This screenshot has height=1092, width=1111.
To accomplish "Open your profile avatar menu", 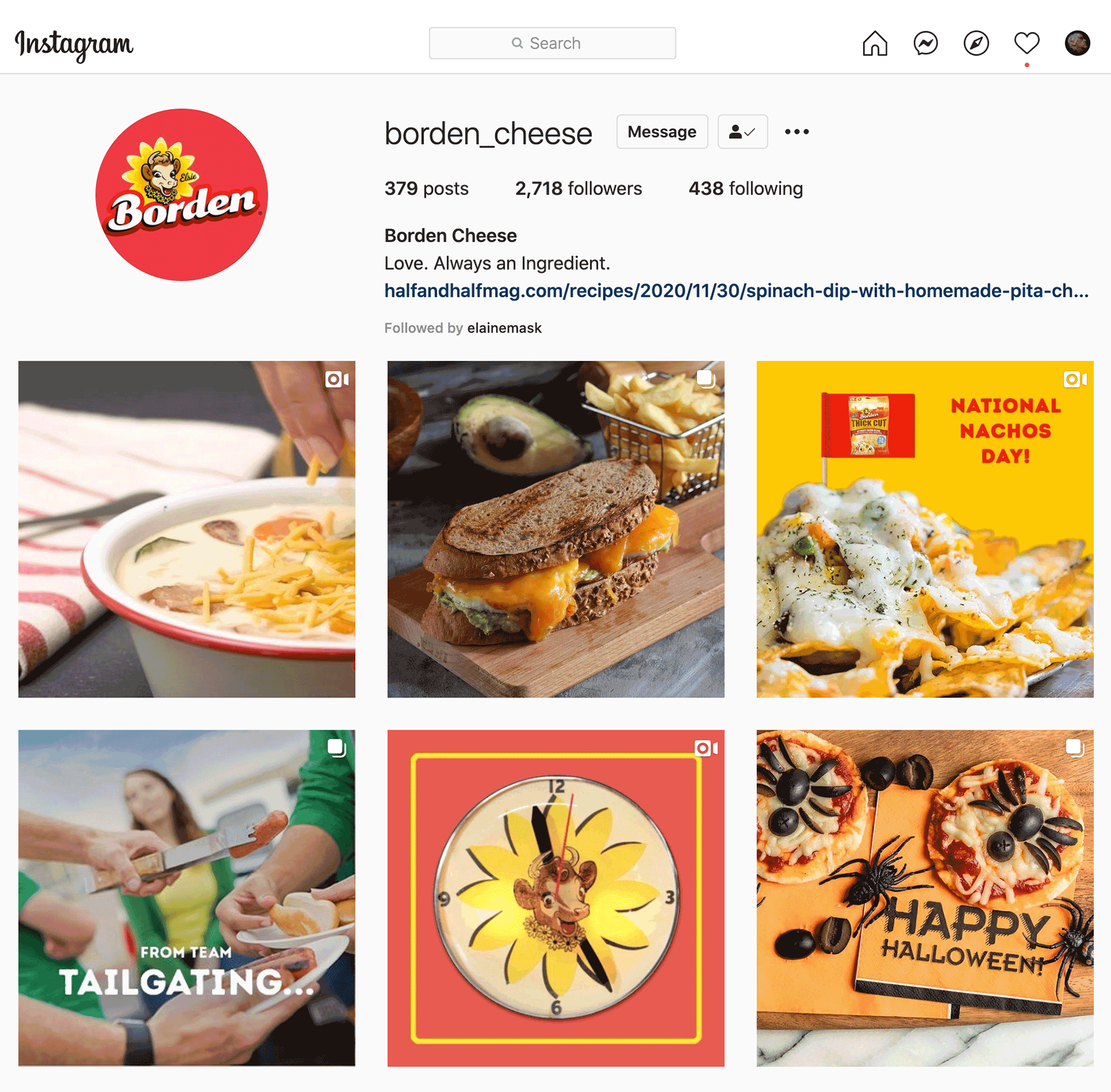I will (1077, 43).
